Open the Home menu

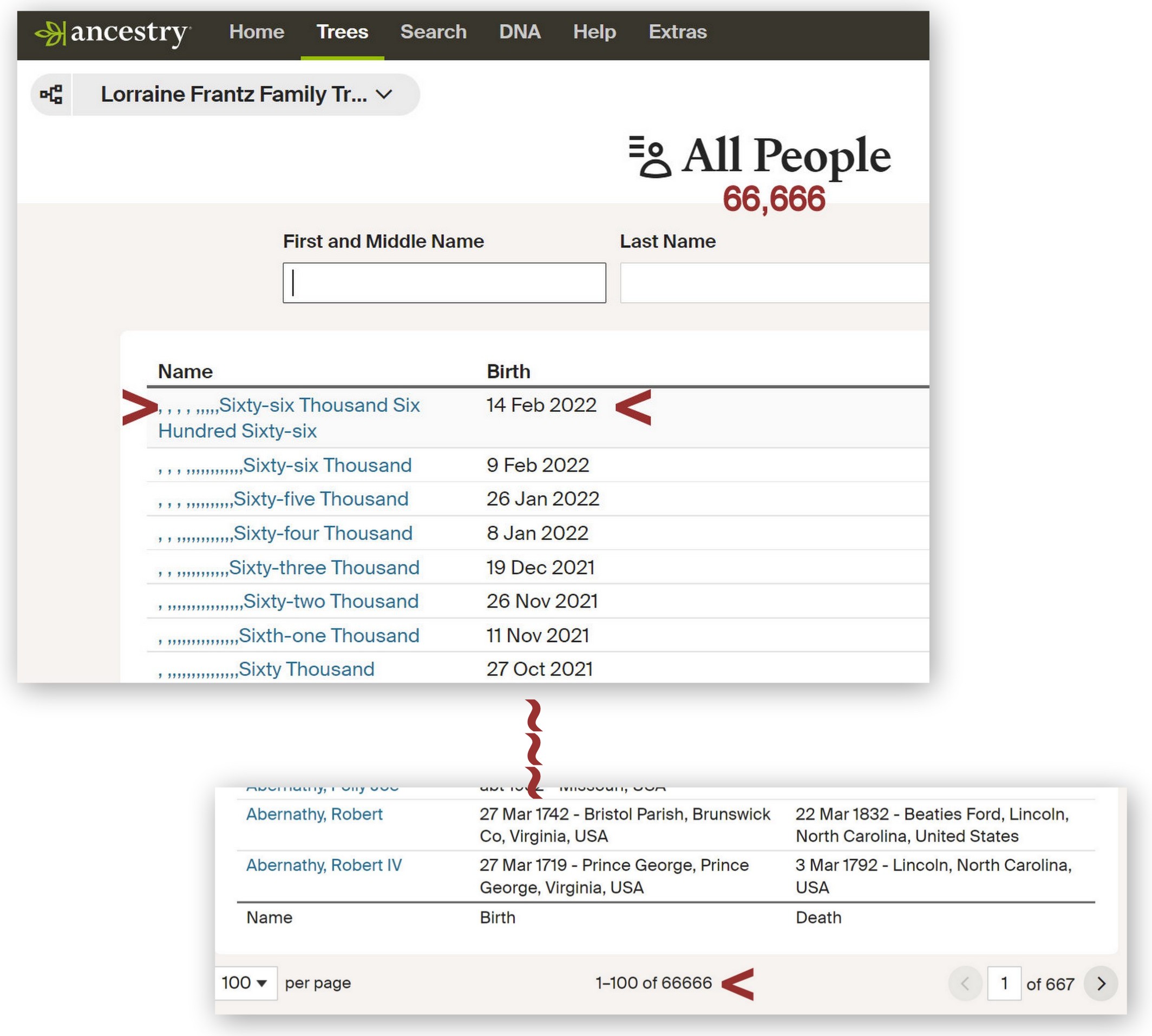[x=256, y=32]
